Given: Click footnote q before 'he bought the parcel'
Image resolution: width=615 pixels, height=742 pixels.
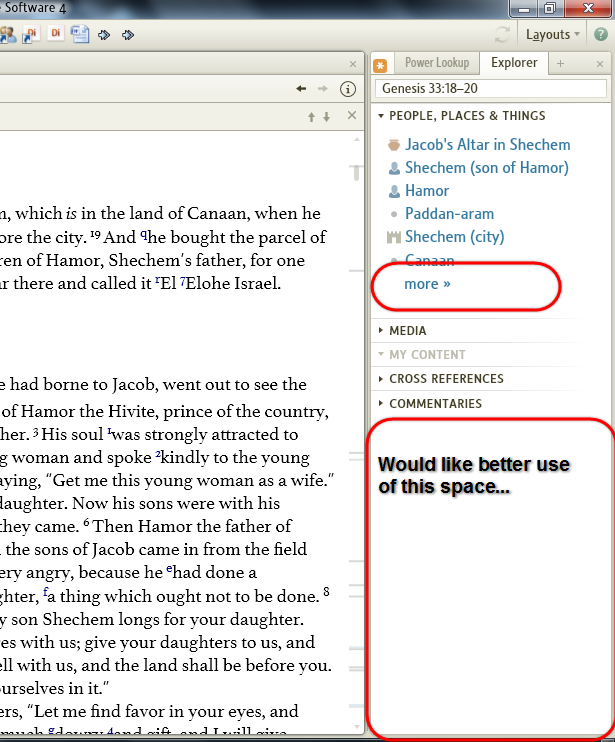Looking at the screenshot, I should click(143, 235).
